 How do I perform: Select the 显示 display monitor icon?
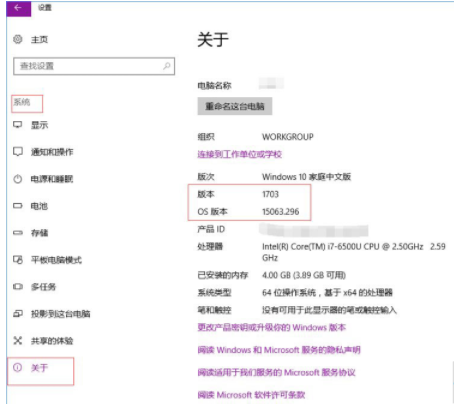click(x=18, y=125)
